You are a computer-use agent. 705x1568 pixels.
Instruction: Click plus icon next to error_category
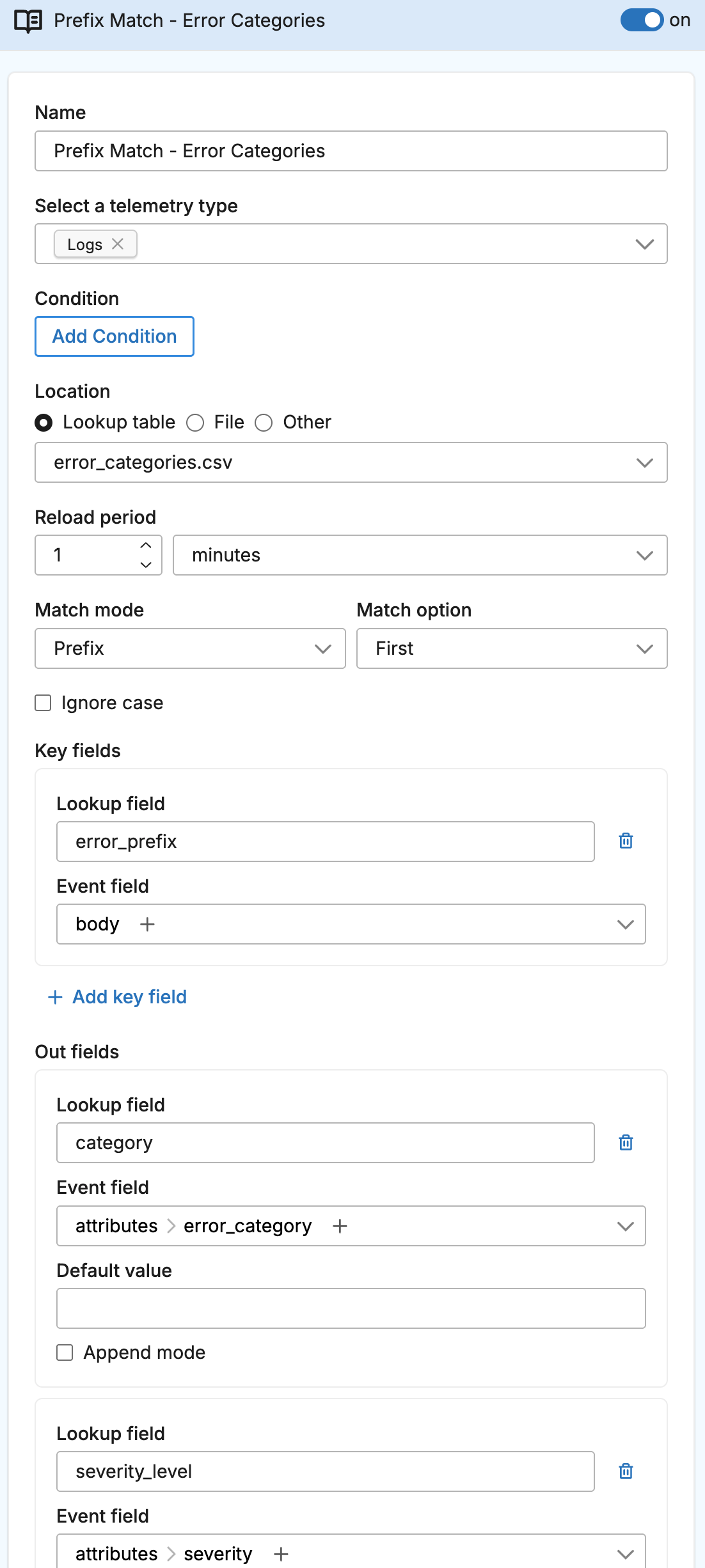point(340,1226)
